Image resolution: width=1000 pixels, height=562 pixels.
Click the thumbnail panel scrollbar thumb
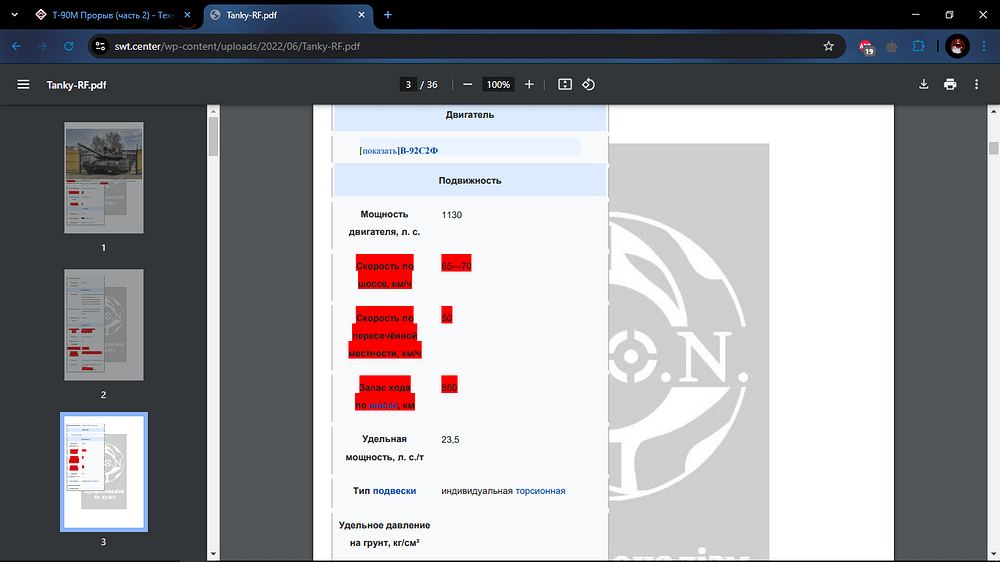[x=213, y=137]
